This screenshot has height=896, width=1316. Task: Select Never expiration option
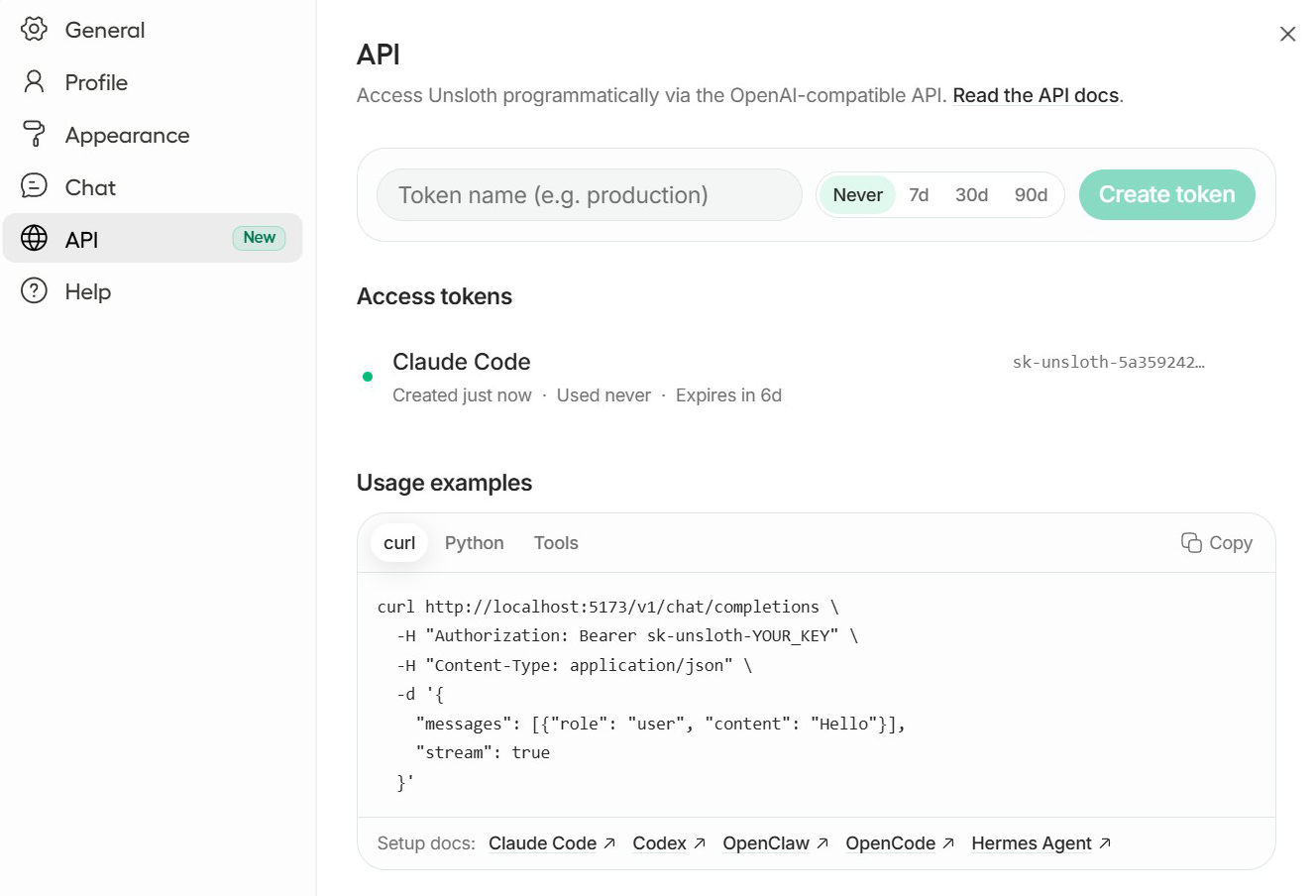(x=857, y=195)
